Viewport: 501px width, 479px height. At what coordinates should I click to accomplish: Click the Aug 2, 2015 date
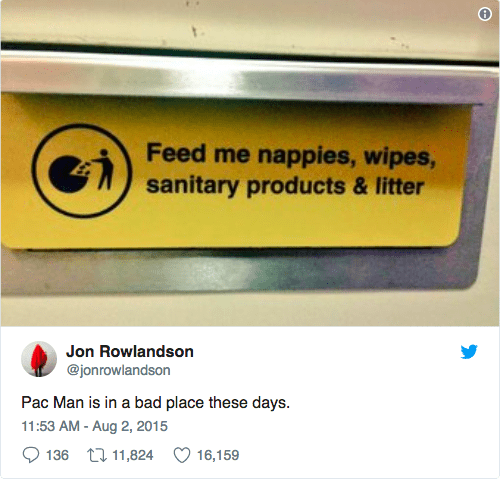point(130,426)
